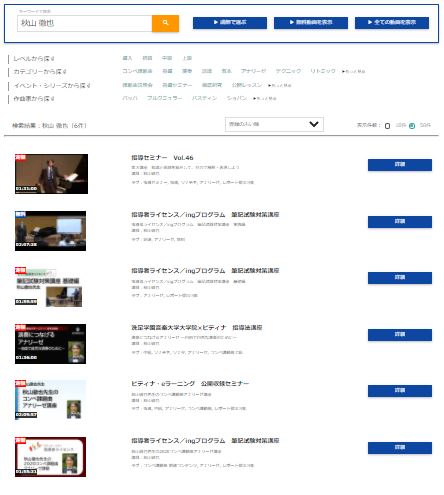Open the ピティナ・eラーニング 公開収録セミナー thumbnail
This screenshot has height=495, width=444.
(x=50, y=400)
